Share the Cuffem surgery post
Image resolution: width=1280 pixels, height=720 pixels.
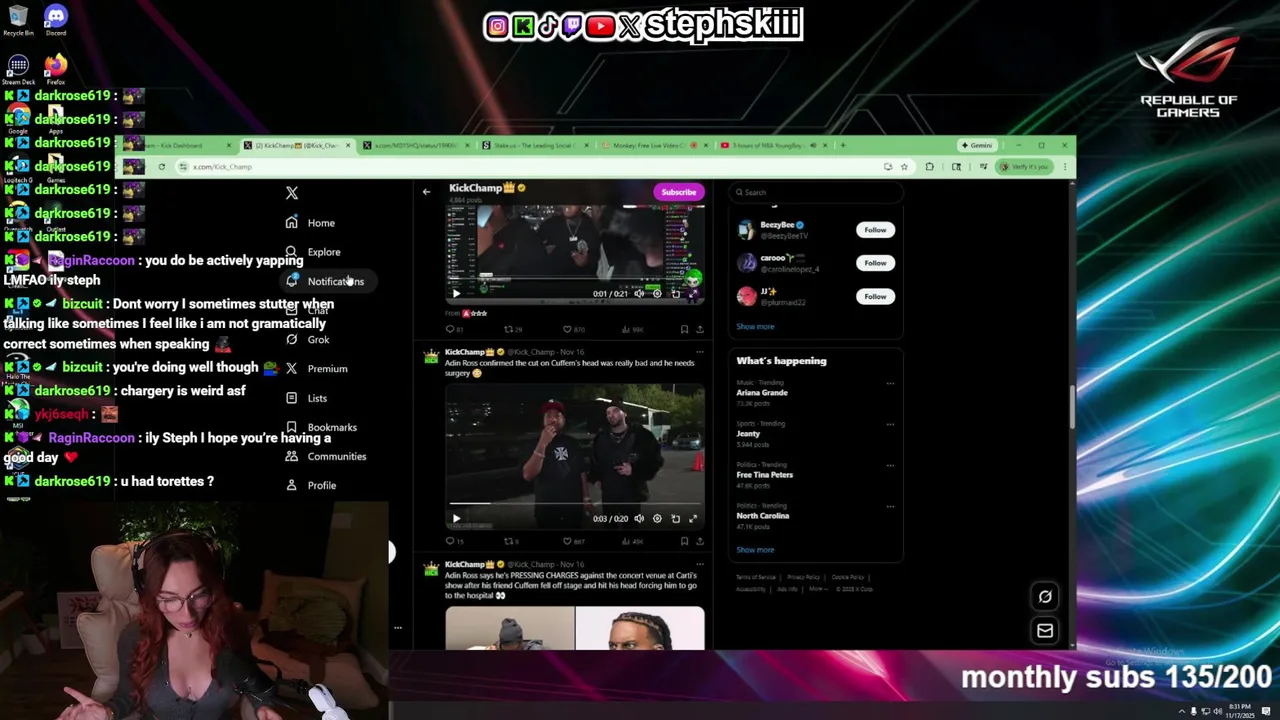click(x=699, y=541)
